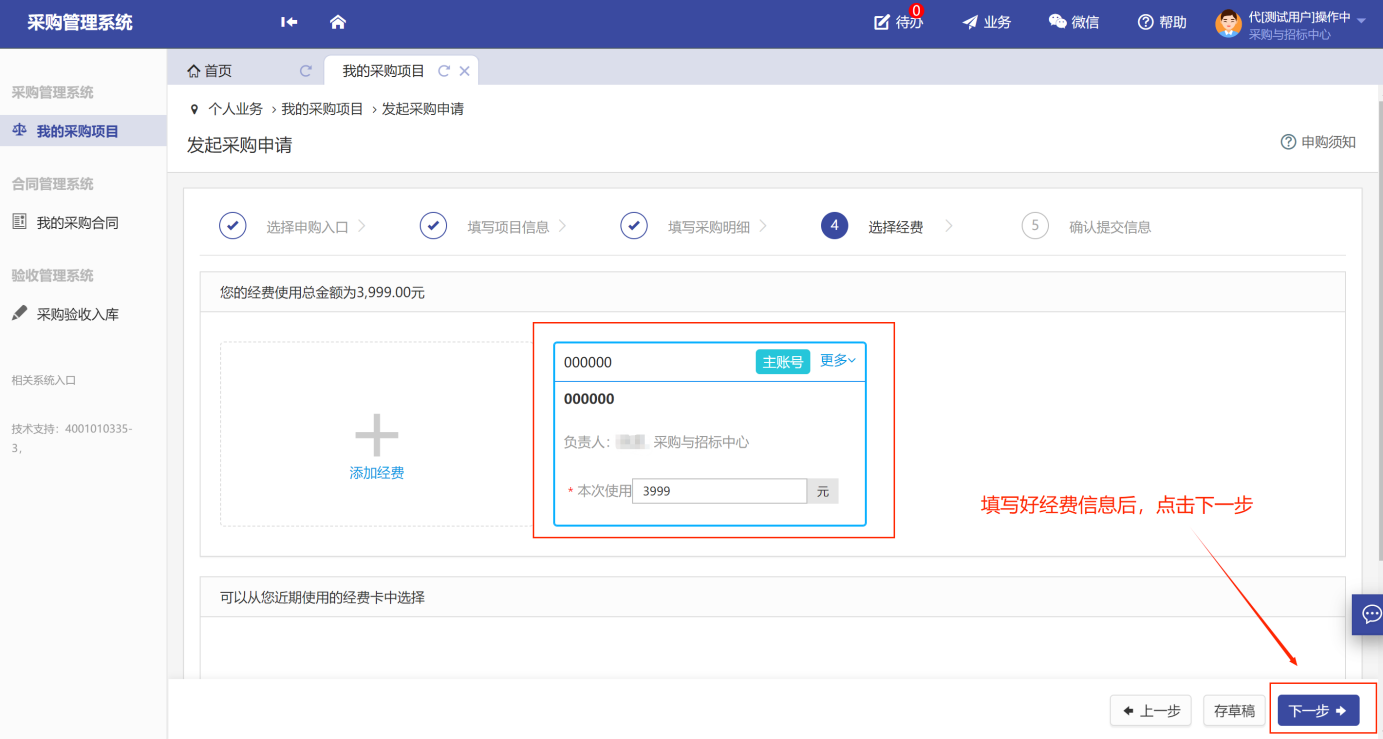Refresh the 首页 tab with reload icon
1383x739 pixels.
pos(306,71)
